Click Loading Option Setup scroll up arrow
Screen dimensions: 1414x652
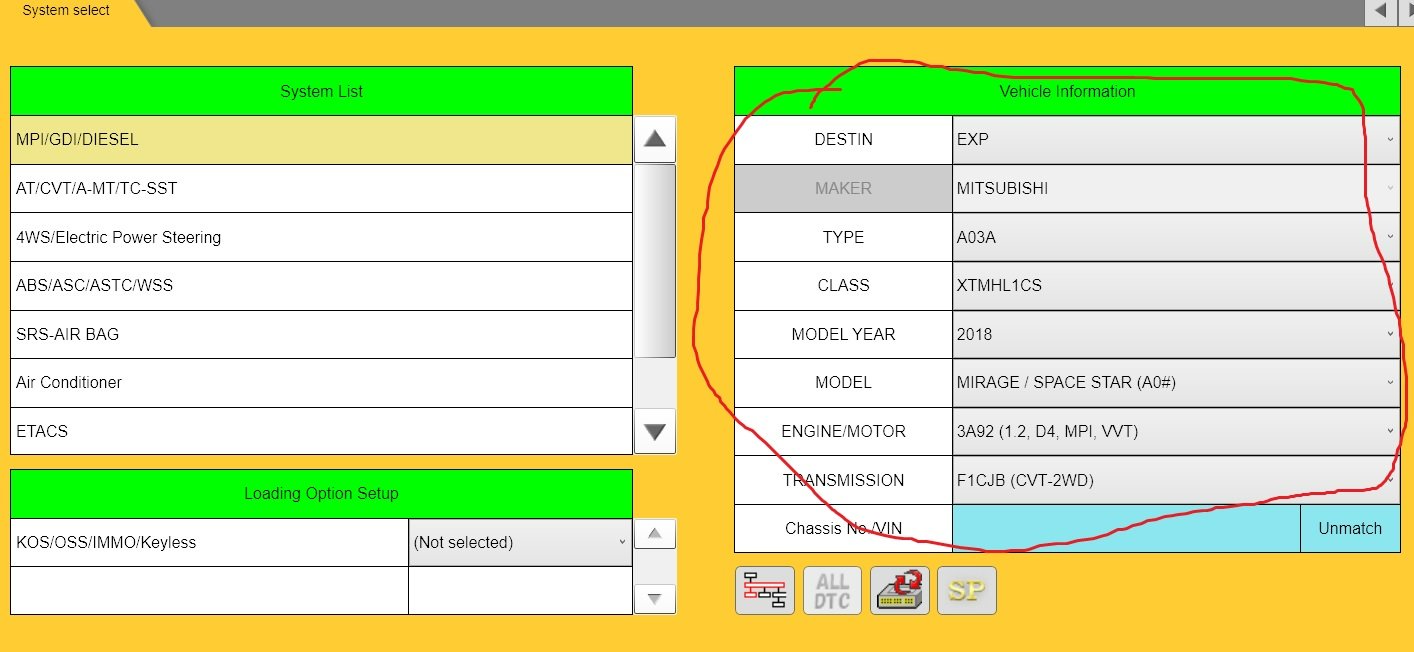point(655,534)
